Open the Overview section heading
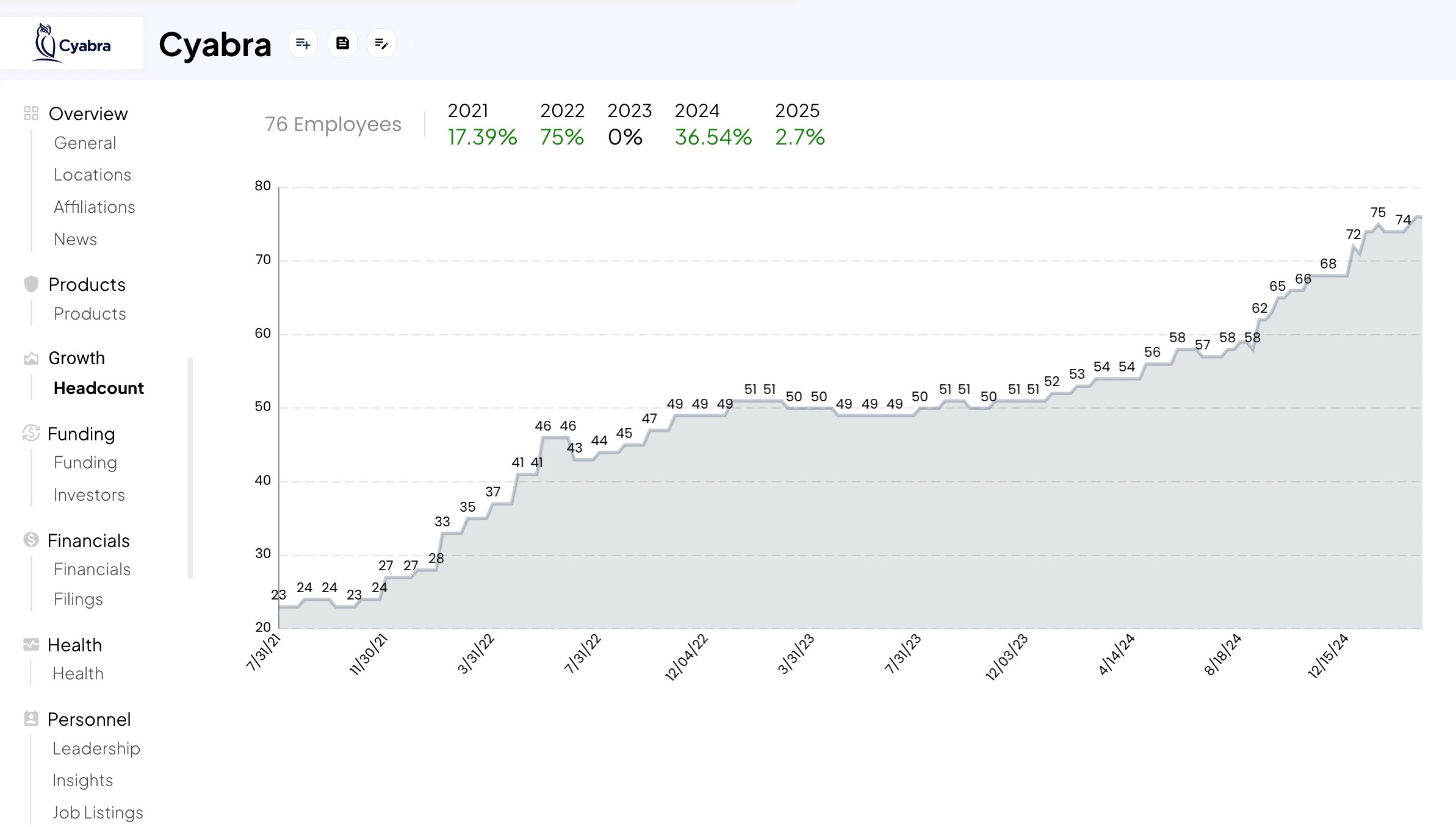The width and height of the screenshot is (1456, 827). [x=88, y=114]
